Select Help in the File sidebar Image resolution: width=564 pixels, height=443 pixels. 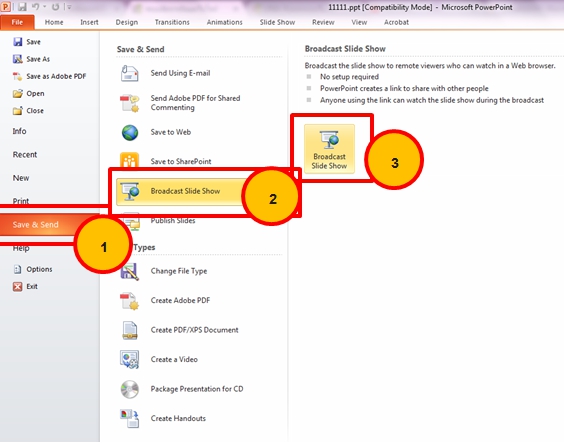pyautogui.click(x=21, y=248)
